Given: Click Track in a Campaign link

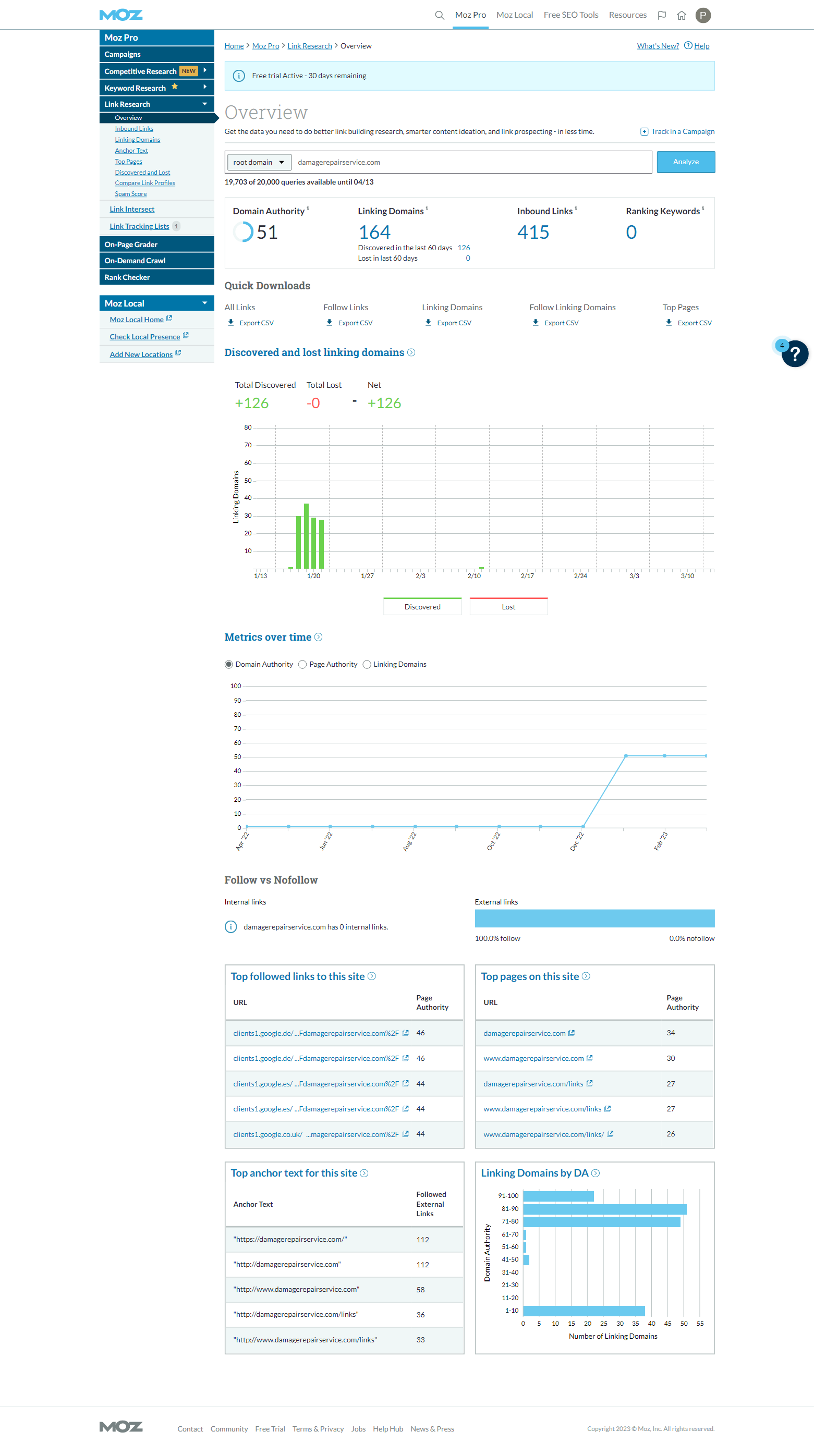Looking at the screenshot, I should (683, 131).
